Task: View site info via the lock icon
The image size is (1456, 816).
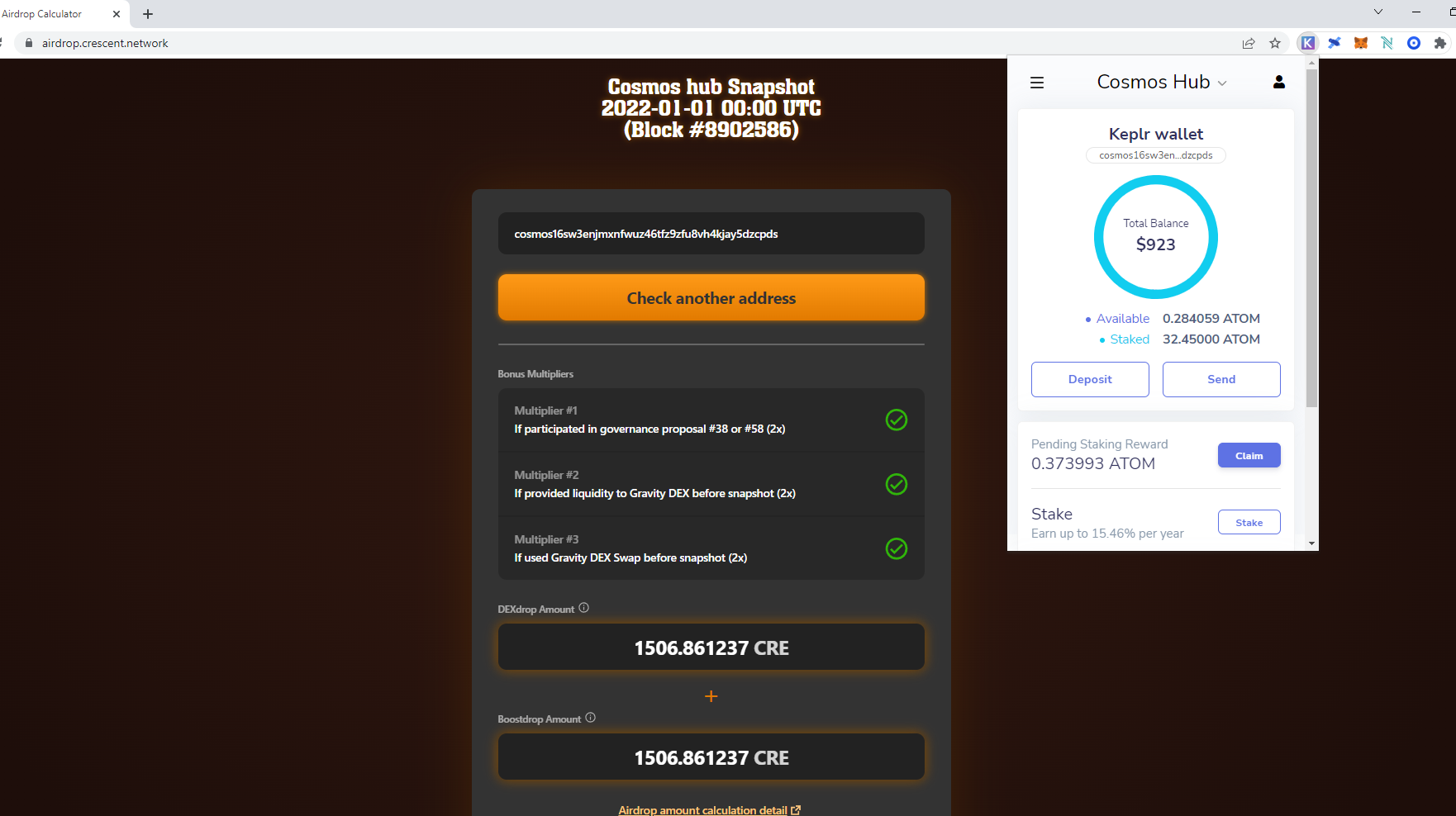Action: pyautogui.click(x=29, y=43)
